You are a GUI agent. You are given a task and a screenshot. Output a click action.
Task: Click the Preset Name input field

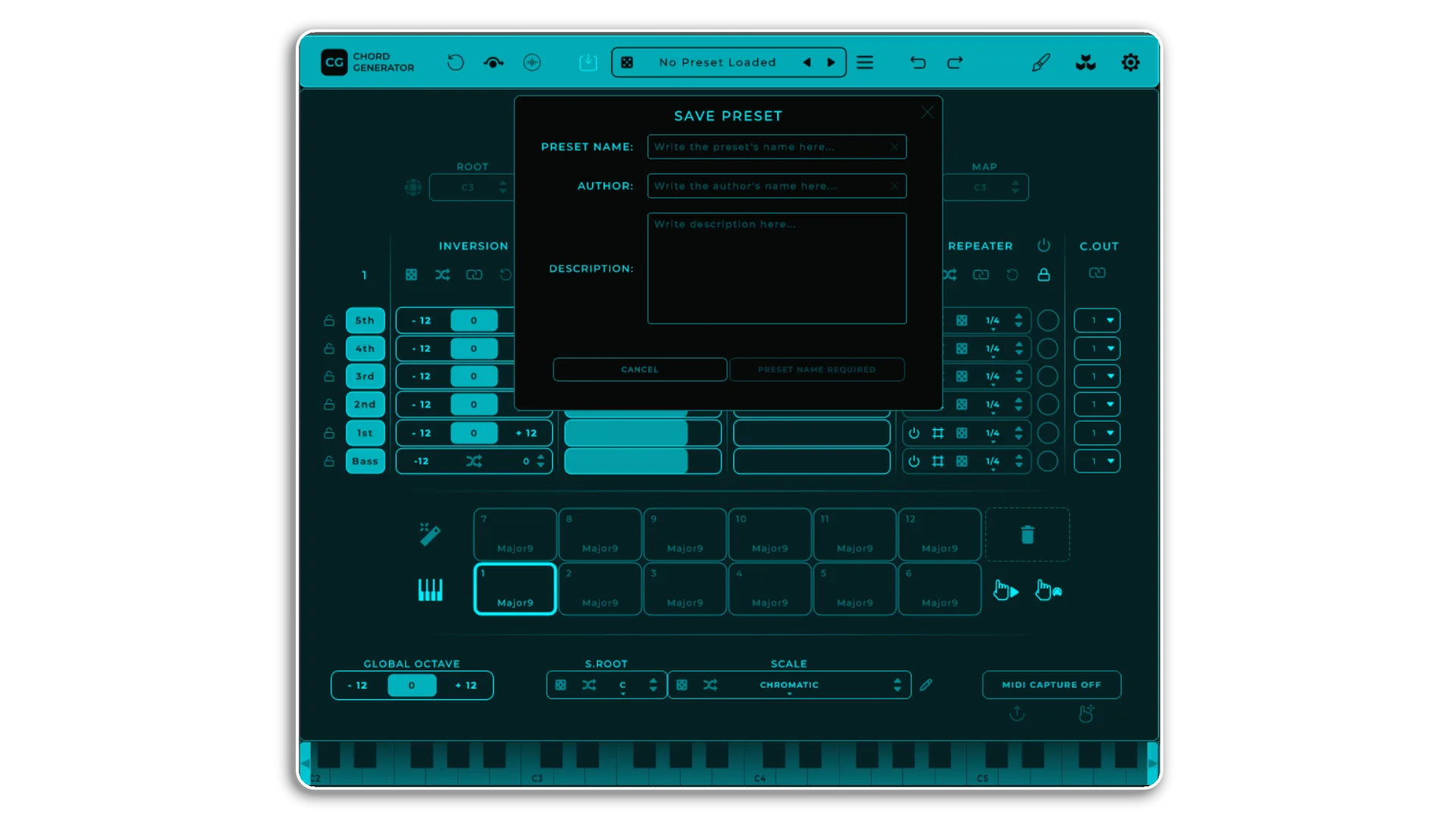point(777,147)
